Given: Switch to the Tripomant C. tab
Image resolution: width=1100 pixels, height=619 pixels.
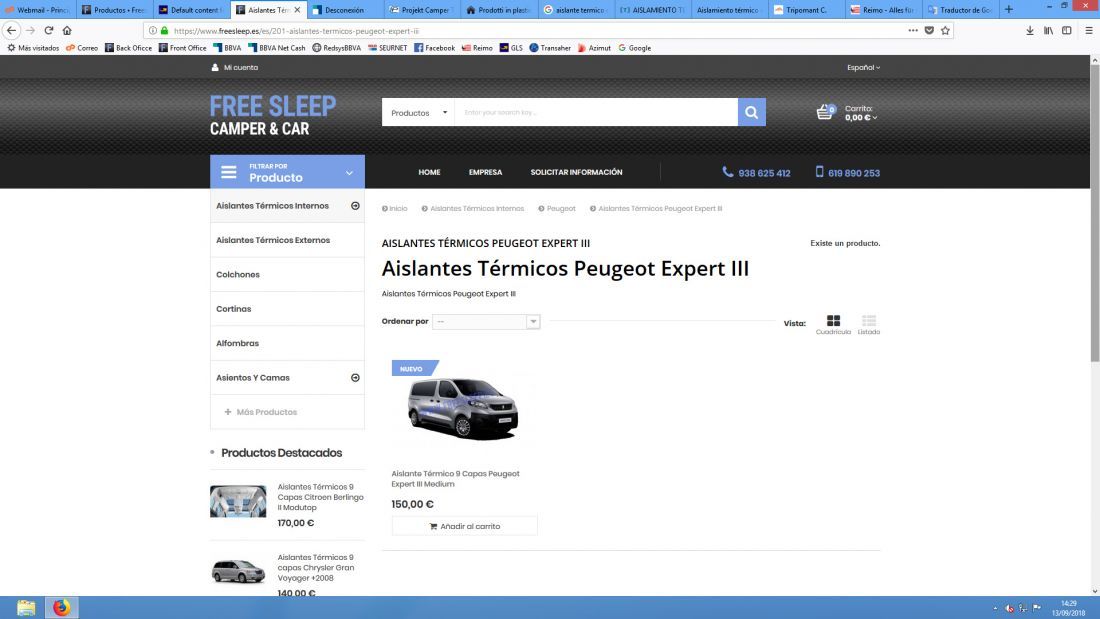Looking at the screenshot, I should point(805,10).
